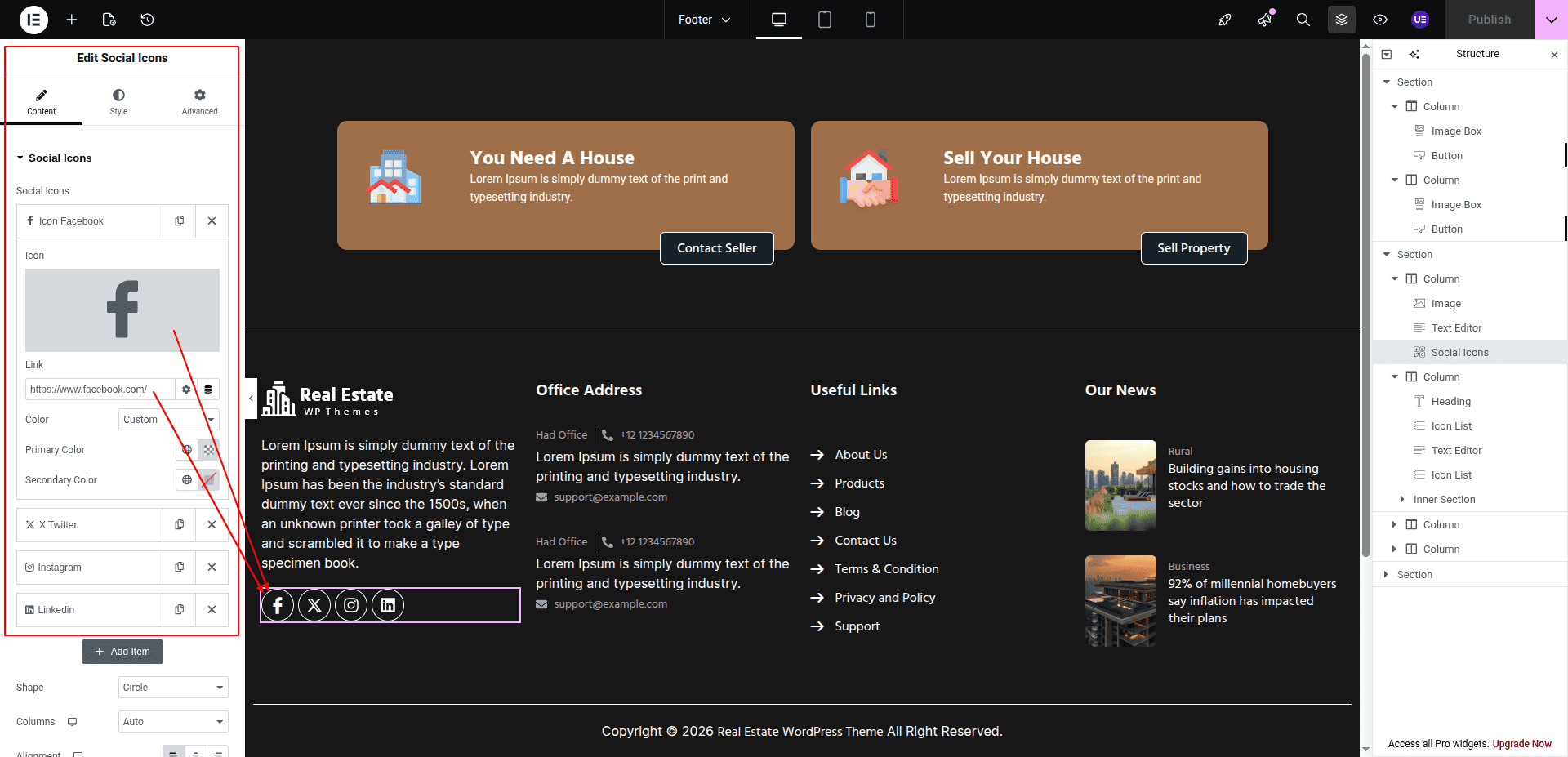The image size is (1568, 757).
Task: Toggle the preview eye icon
Action: (x=1380, y=20)
